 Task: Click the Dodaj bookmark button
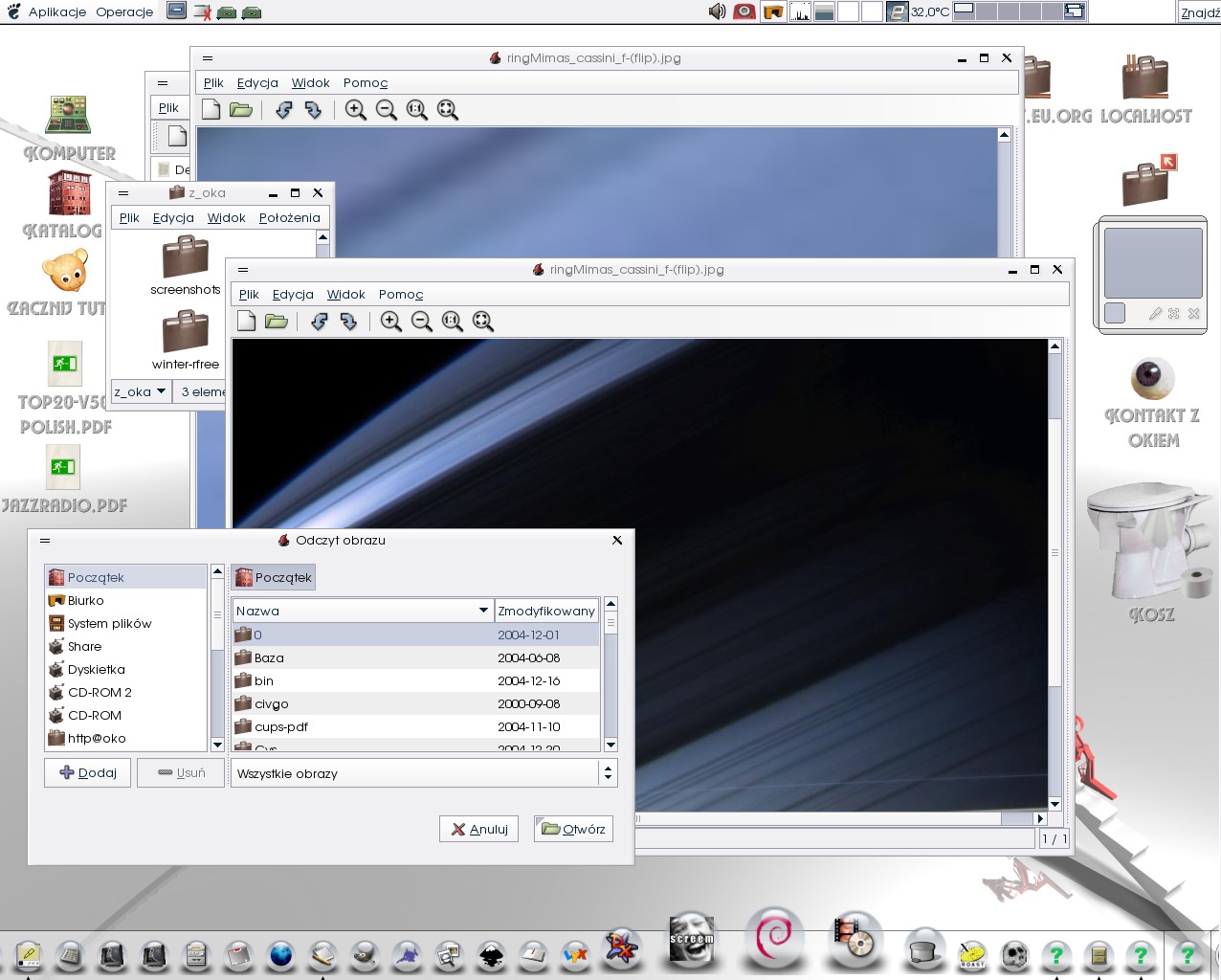(x=88, y=772)
